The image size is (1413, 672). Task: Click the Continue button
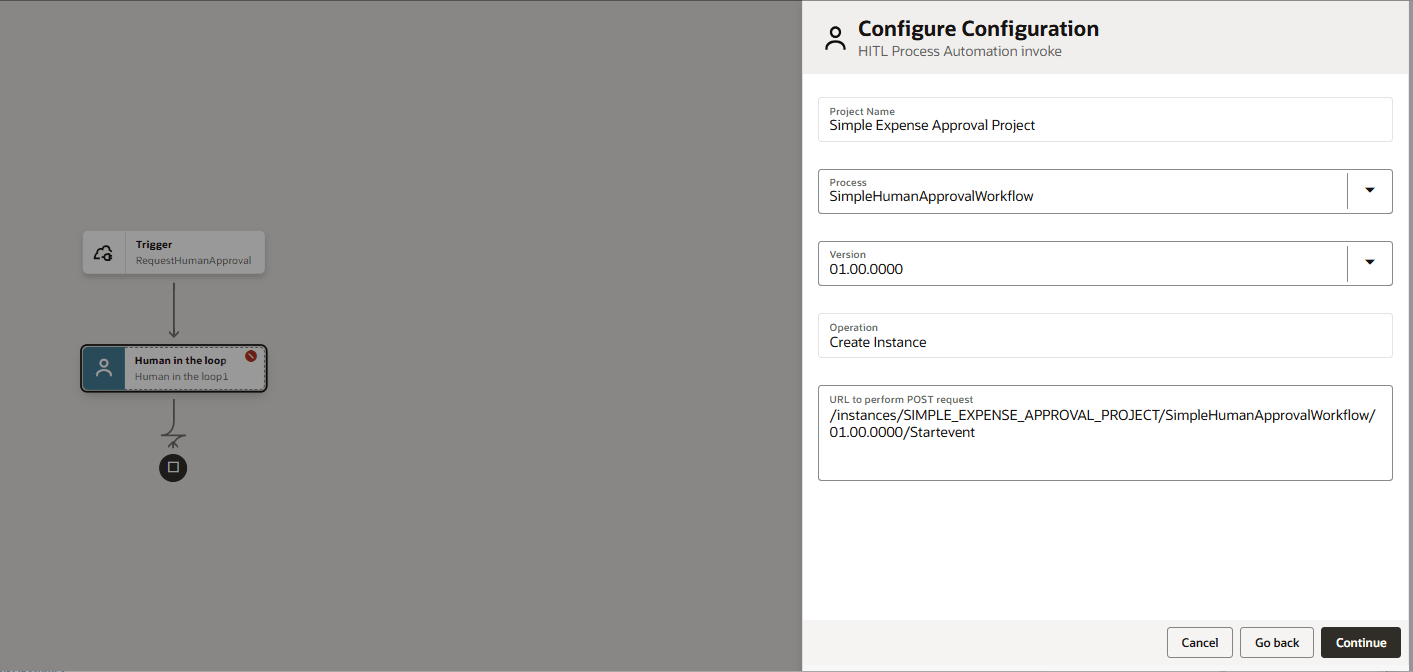1360,642
